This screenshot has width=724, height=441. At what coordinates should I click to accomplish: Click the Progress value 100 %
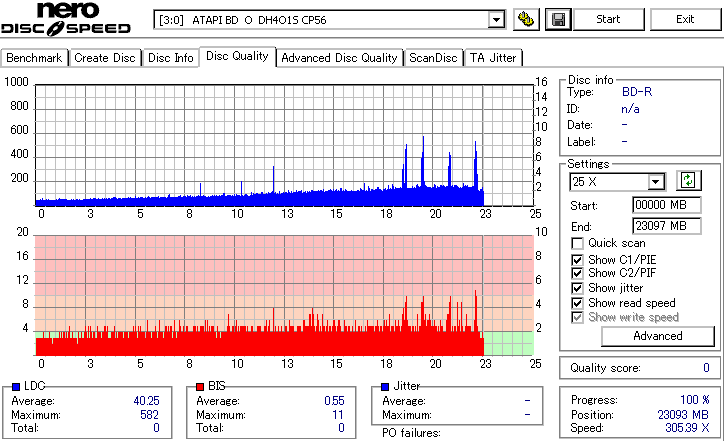pos(695,400)
